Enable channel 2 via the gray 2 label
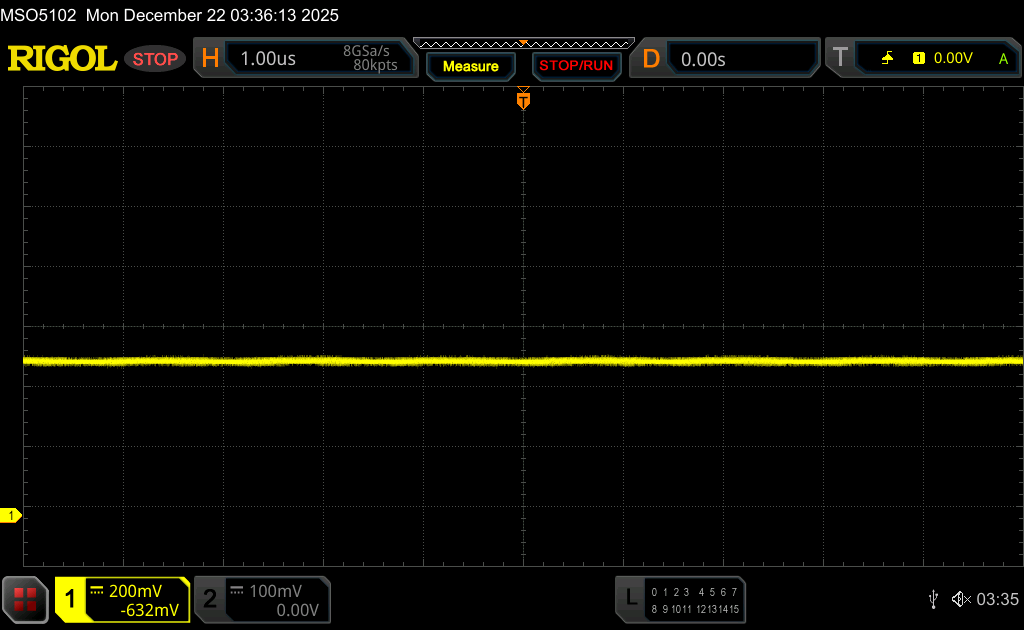 pyautogui.click(x=209, y=599)
